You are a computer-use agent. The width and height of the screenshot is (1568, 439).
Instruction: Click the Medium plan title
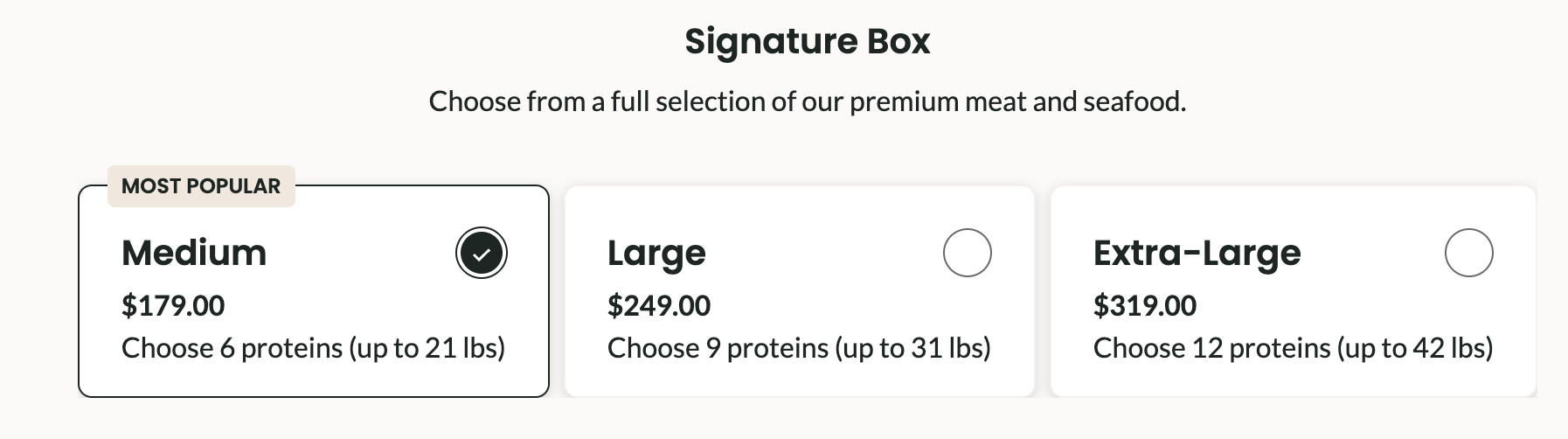(x=194, y=253)
